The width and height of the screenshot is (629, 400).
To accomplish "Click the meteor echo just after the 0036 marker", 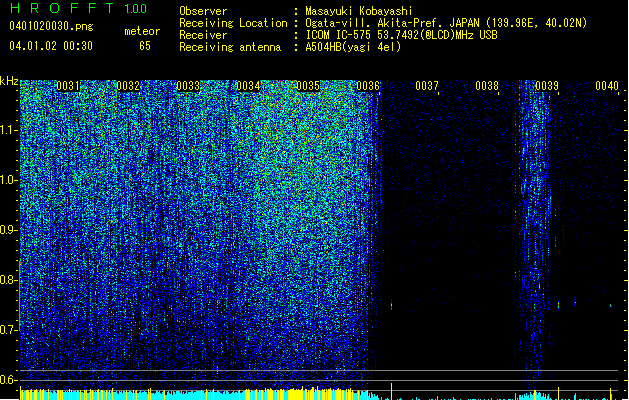I will (x=392, y=305).
